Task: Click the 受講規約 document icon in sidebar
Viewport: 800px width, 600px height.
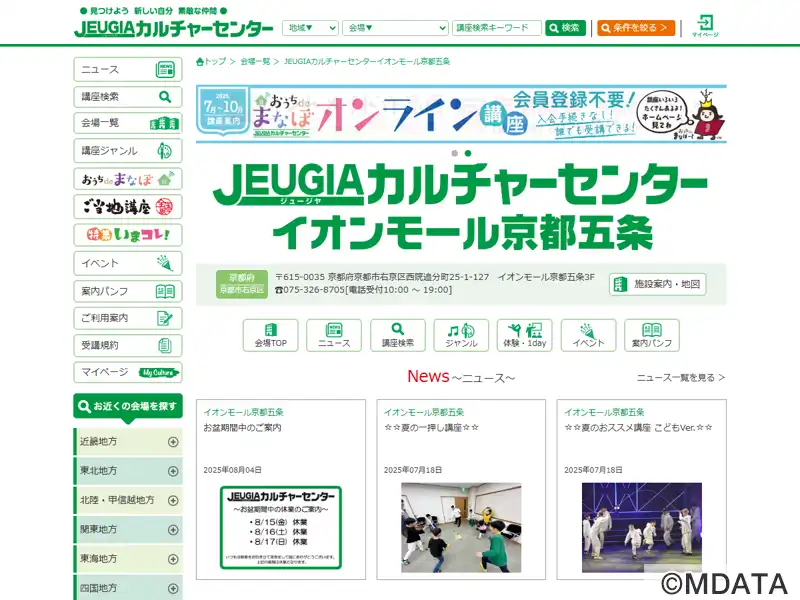Action: coord(165,345)
